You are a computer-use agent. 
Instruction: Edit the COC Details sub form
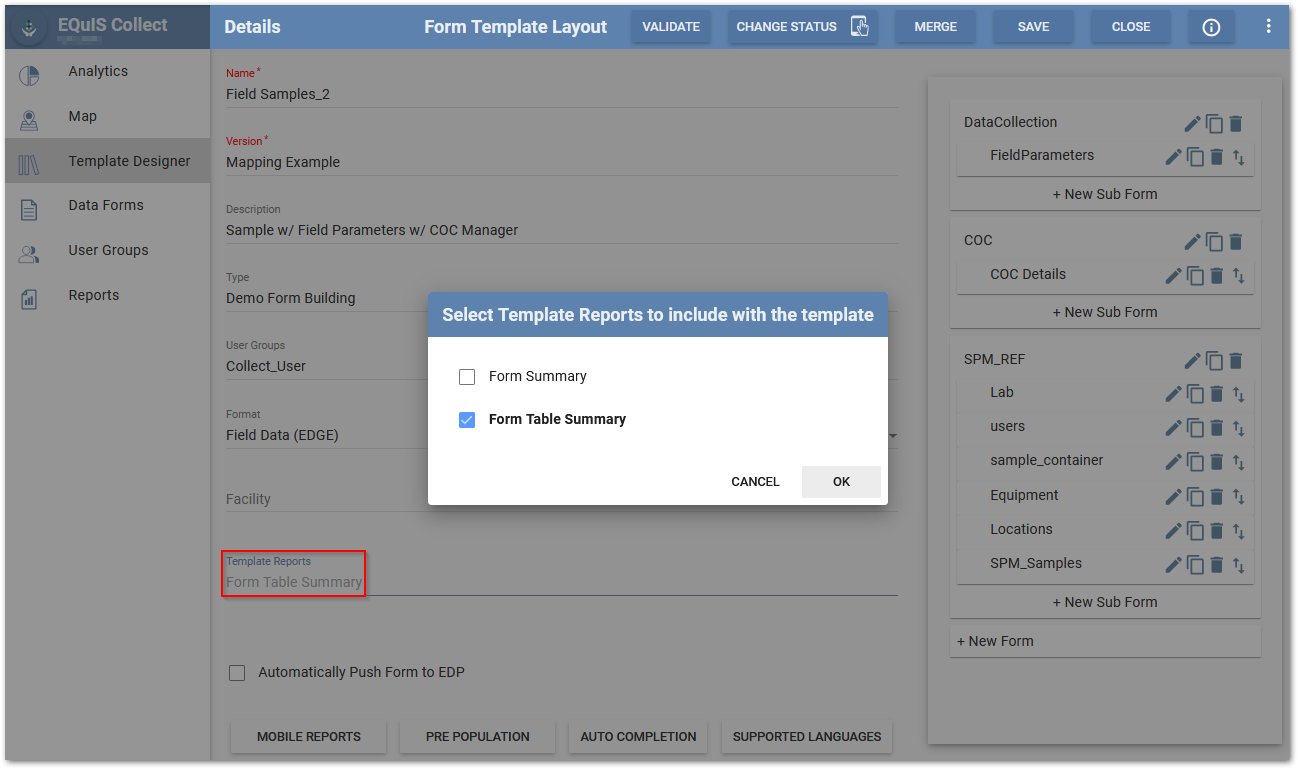tap(1173, 274)
